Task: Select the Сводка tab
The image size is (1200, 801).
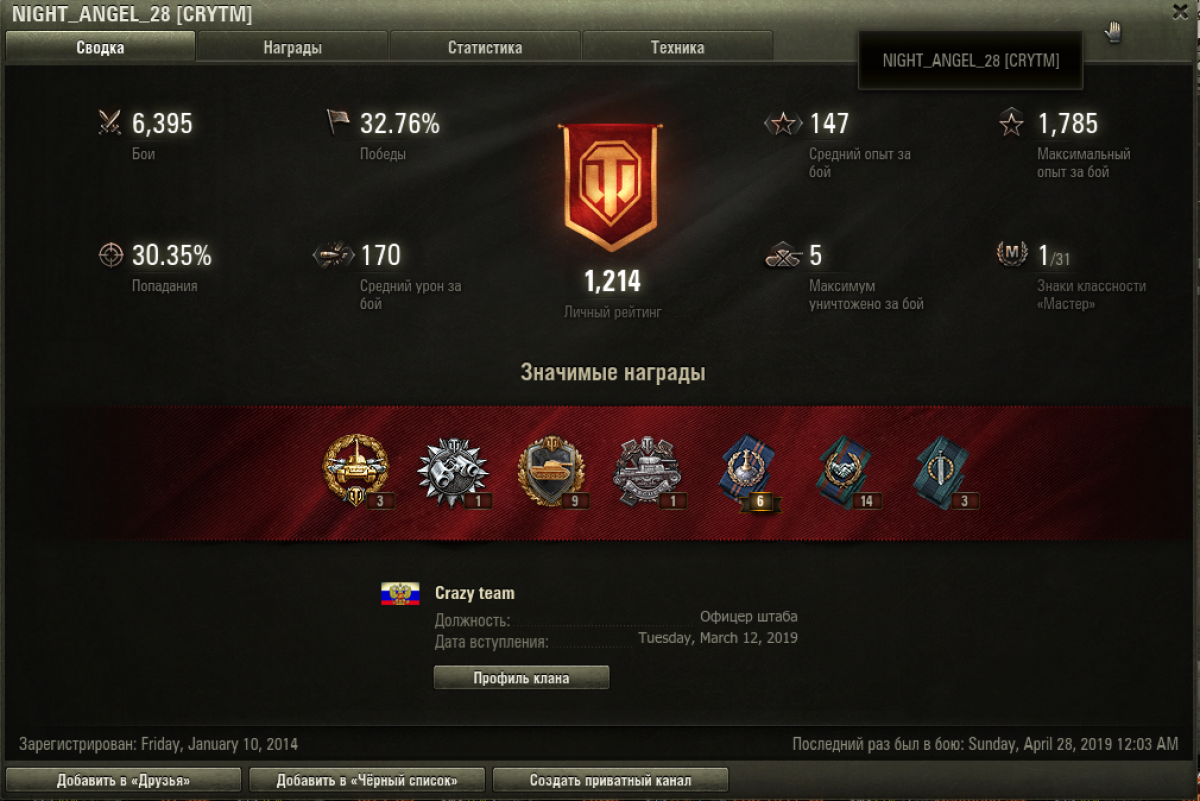Action: point(100,47)
